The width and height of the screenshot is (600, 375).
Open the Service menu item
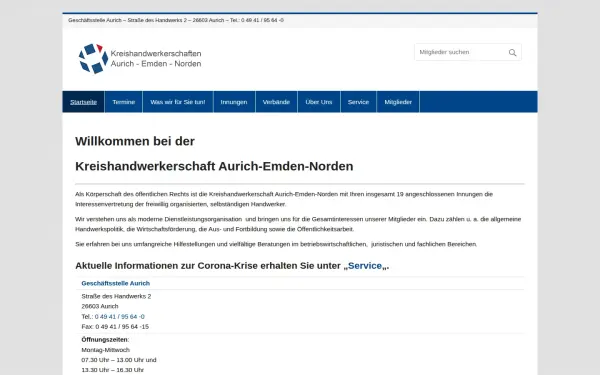(x=359, y=102)
